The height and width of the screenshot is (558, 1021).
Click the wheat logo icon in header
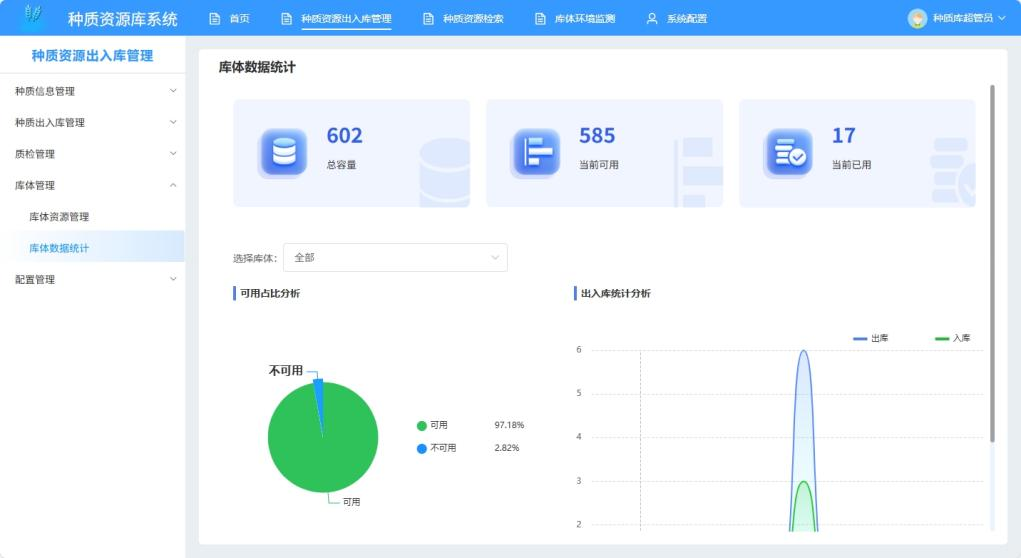(34, 17)
